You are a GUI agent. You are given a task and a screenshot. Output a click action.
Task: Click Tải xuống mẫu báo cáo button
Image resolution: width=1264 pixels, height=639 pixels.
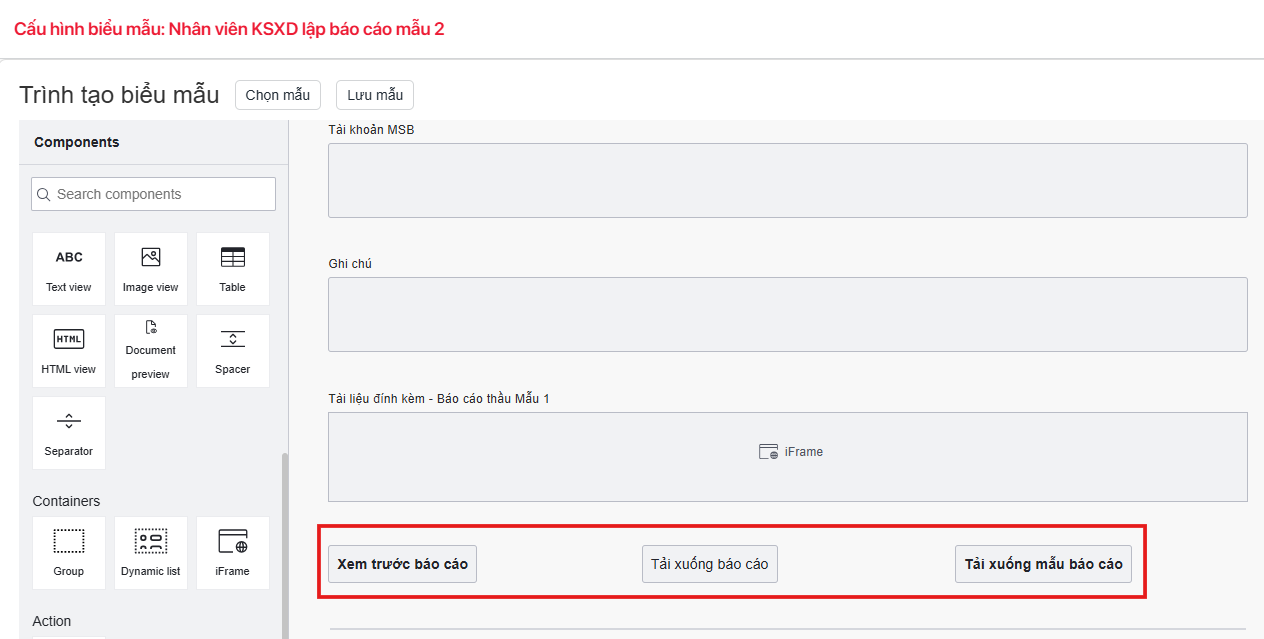point(1043,564)
